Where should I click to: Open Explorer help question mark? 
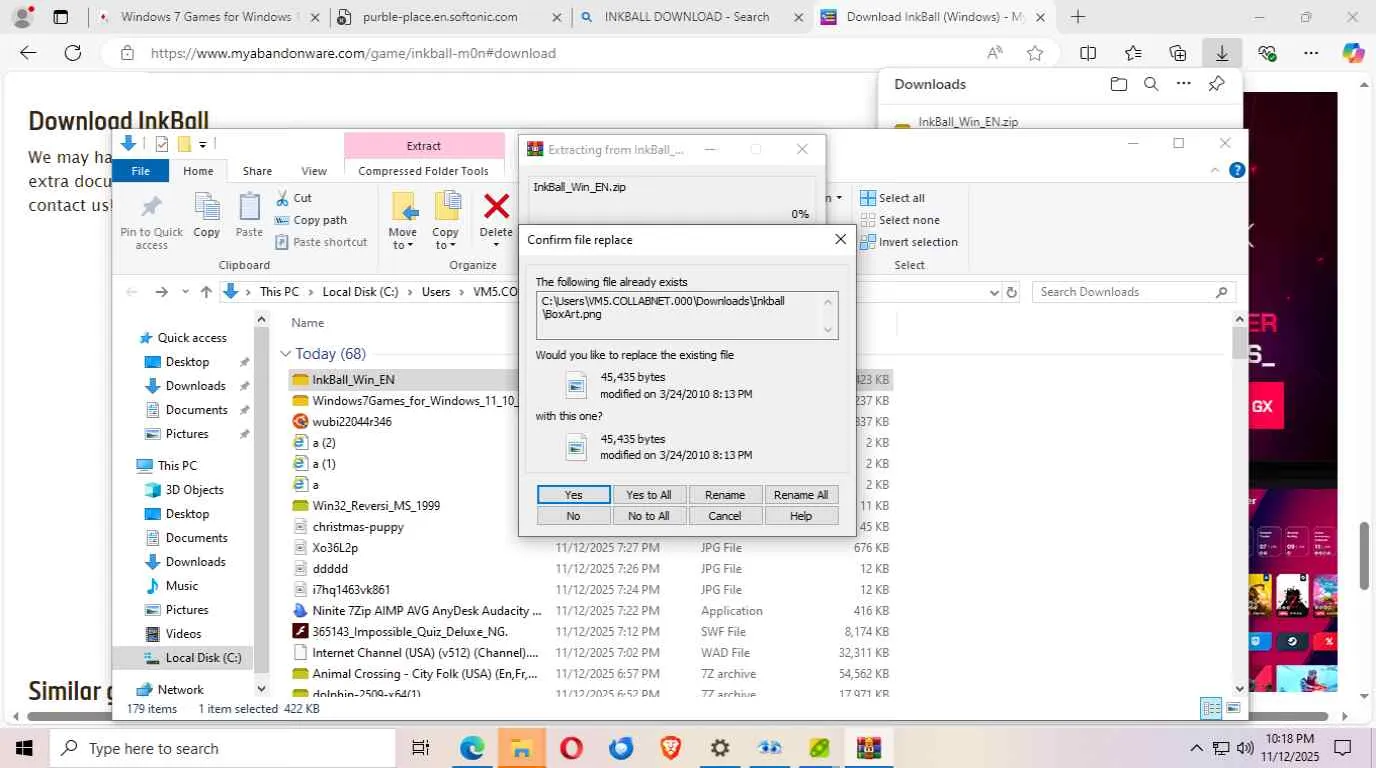pos(1237,171)
